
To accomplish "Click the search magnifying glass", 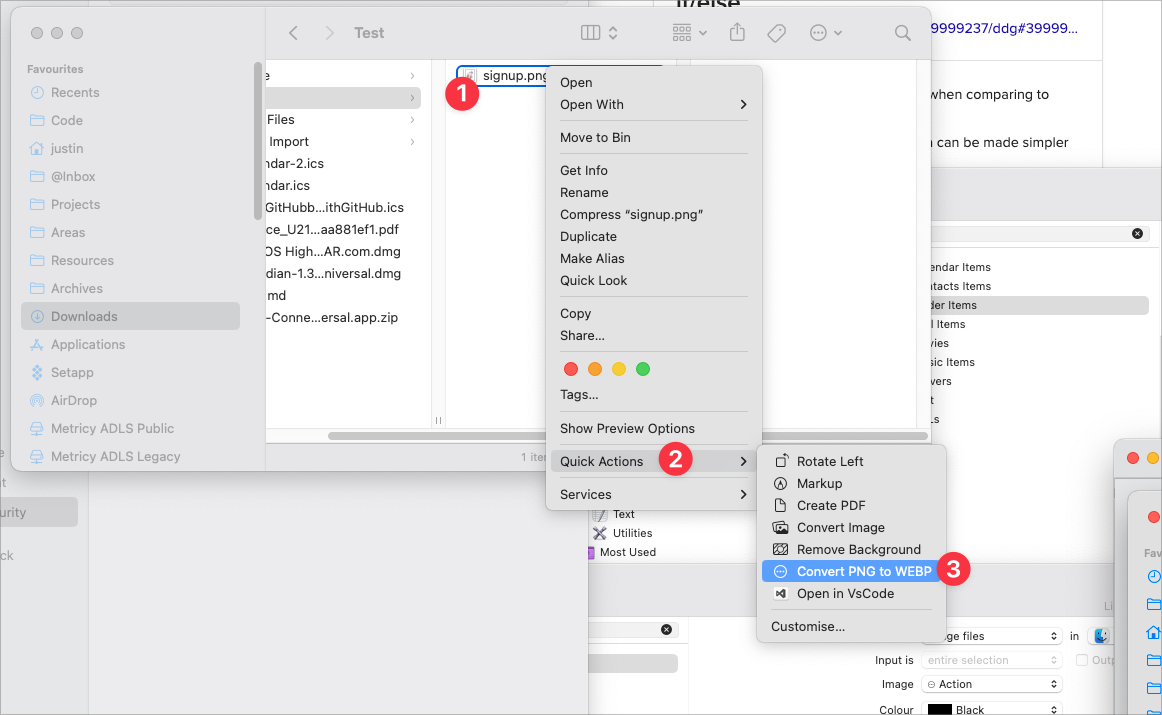I will [902, 32].
